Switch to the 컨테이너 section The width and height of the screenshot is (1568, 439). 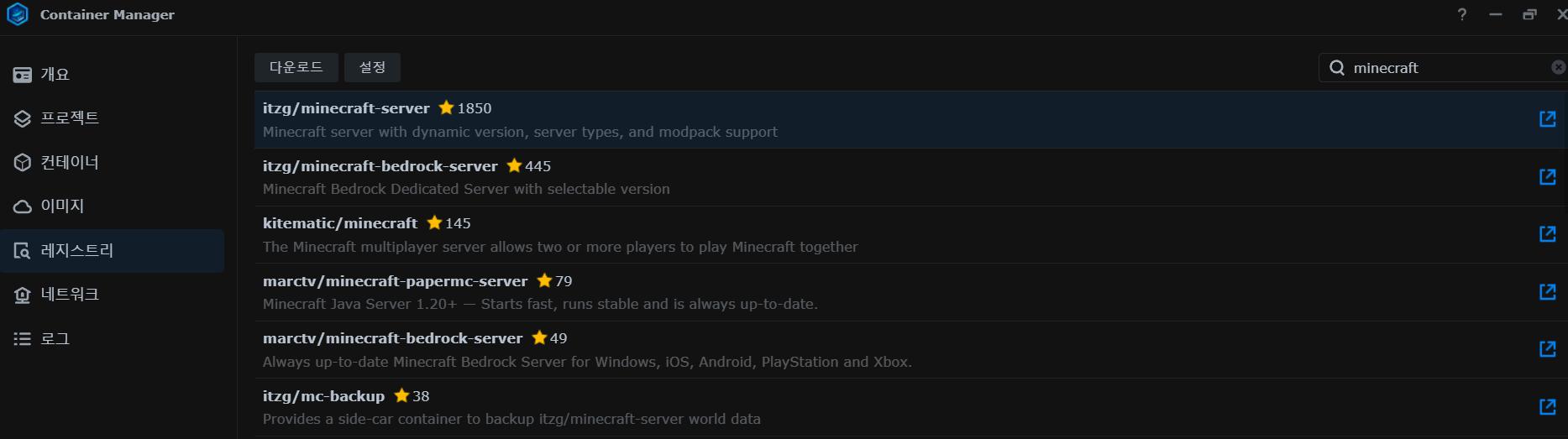point(70,162)
